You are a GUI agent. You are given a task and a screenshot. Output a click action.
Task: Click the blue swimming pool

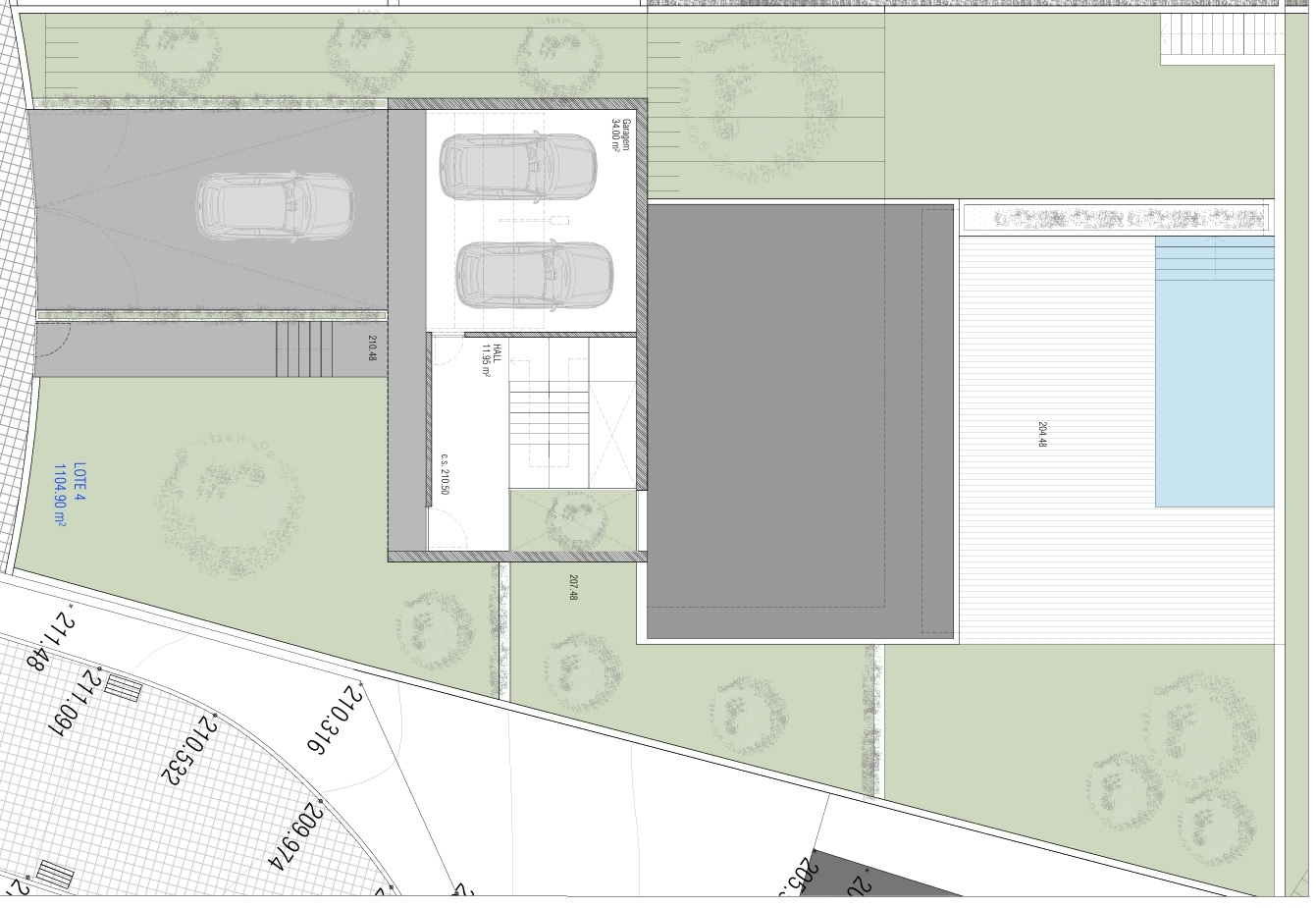1214,372
